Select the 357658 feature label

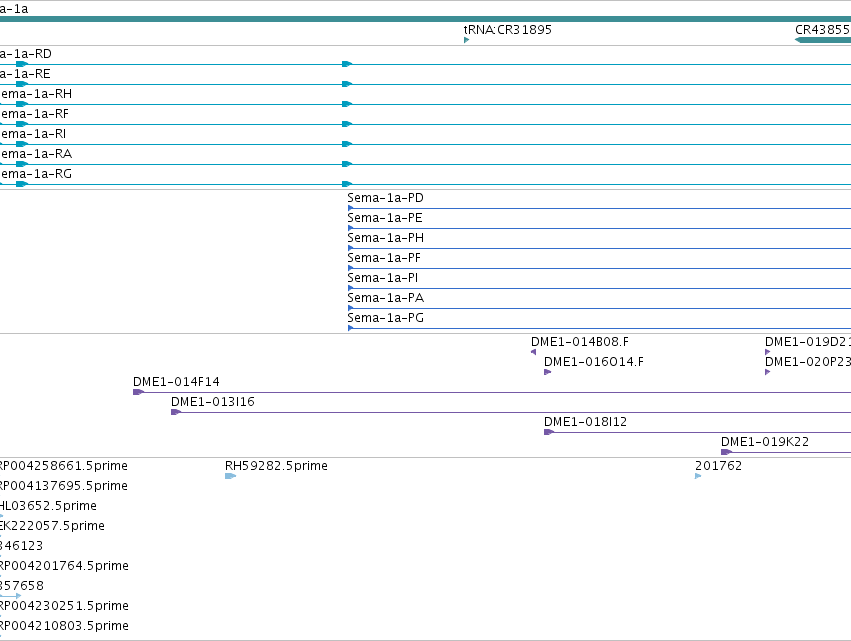(x=22, y=587)
